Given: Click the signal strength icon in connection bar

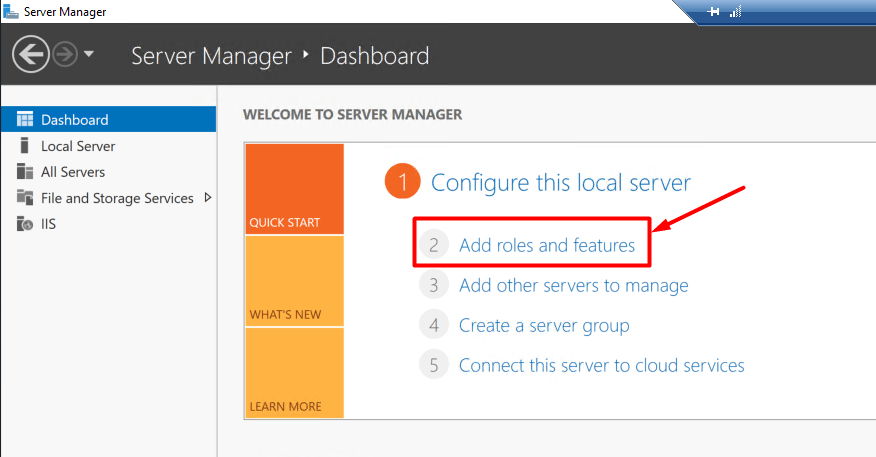Looking at the screenshot, I should 735,11.
